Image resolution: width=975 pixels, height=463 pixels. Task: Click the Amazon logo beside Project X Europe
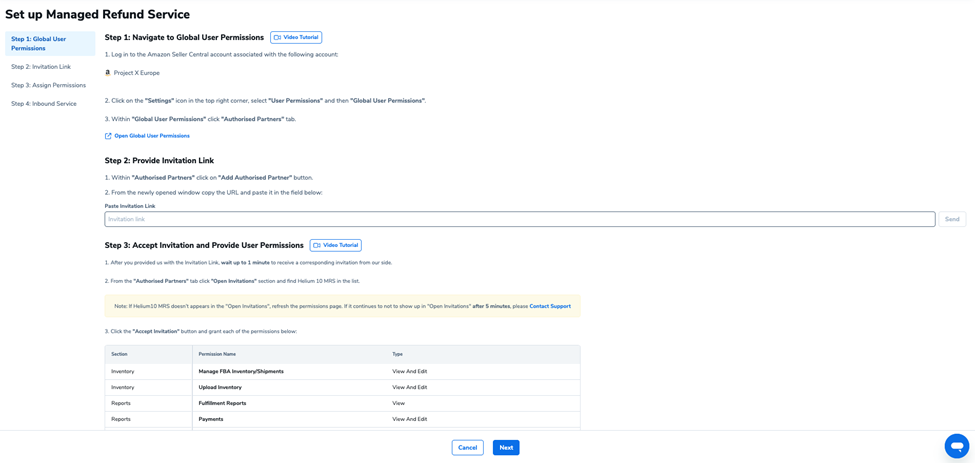(108, 73)
